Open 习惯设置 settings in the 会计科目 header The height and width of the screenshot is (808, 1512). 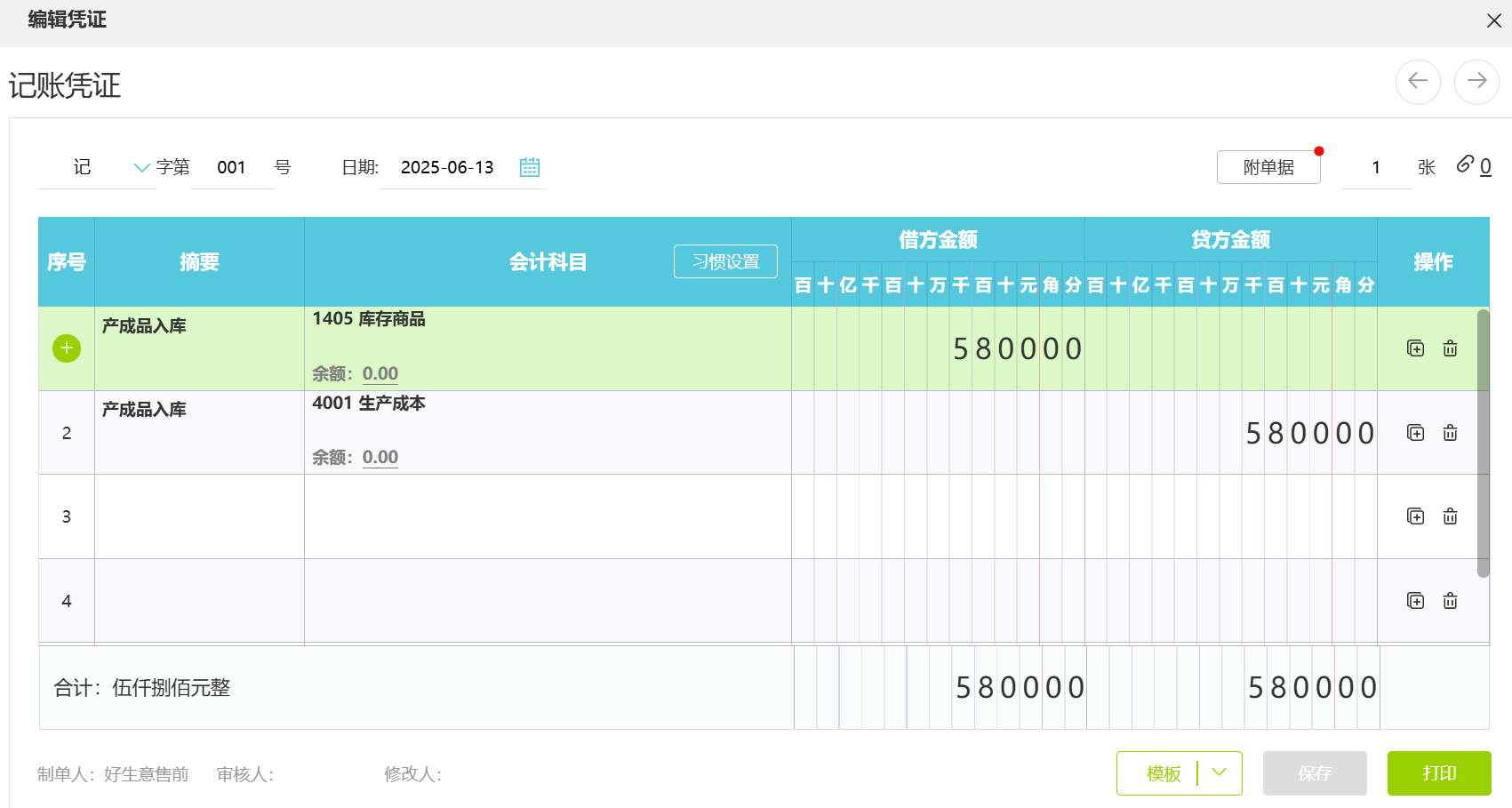724,261
